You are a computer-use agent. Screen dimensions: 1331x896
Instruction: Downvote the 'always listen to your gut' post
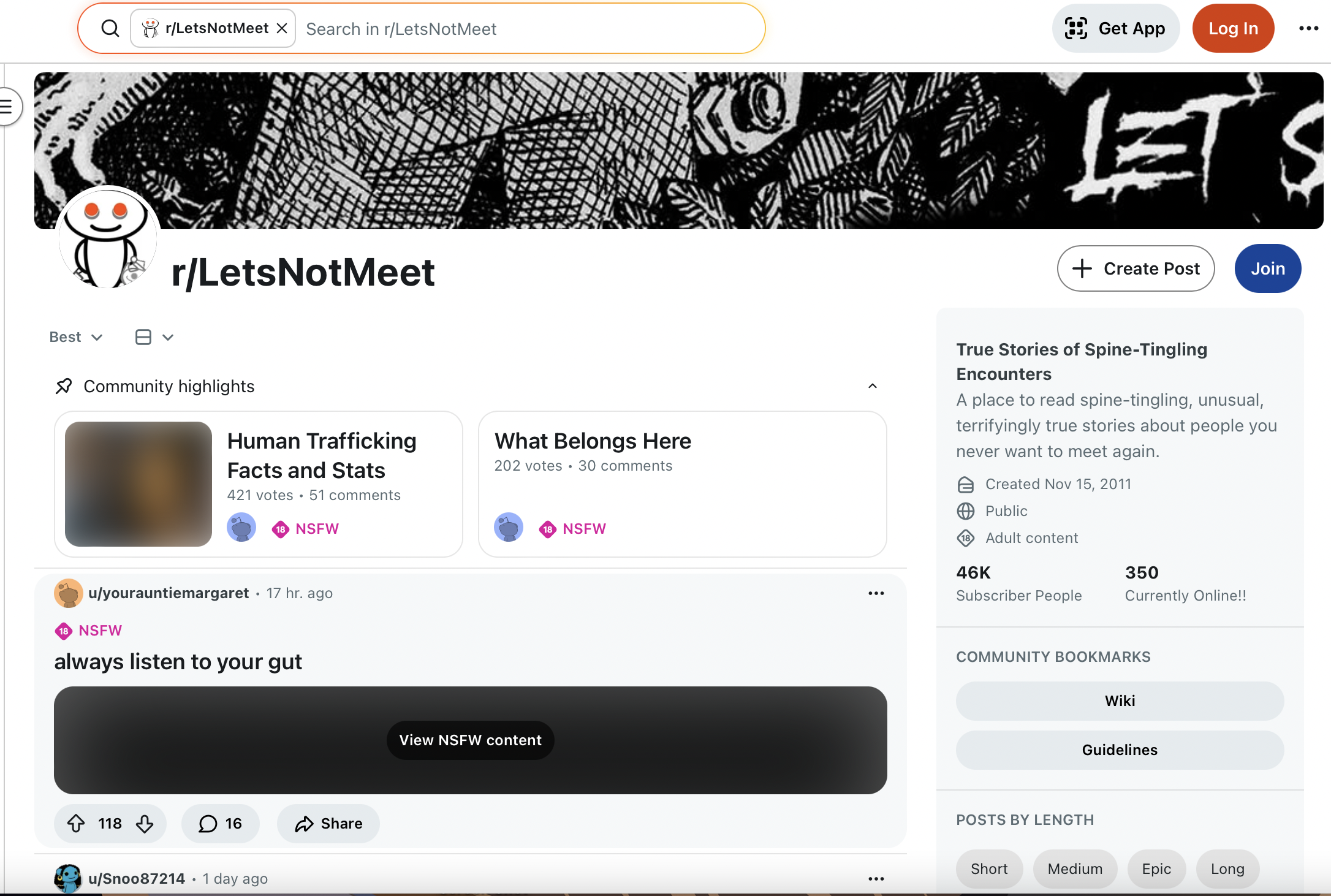pyautogui.click(x=145, y=823)
